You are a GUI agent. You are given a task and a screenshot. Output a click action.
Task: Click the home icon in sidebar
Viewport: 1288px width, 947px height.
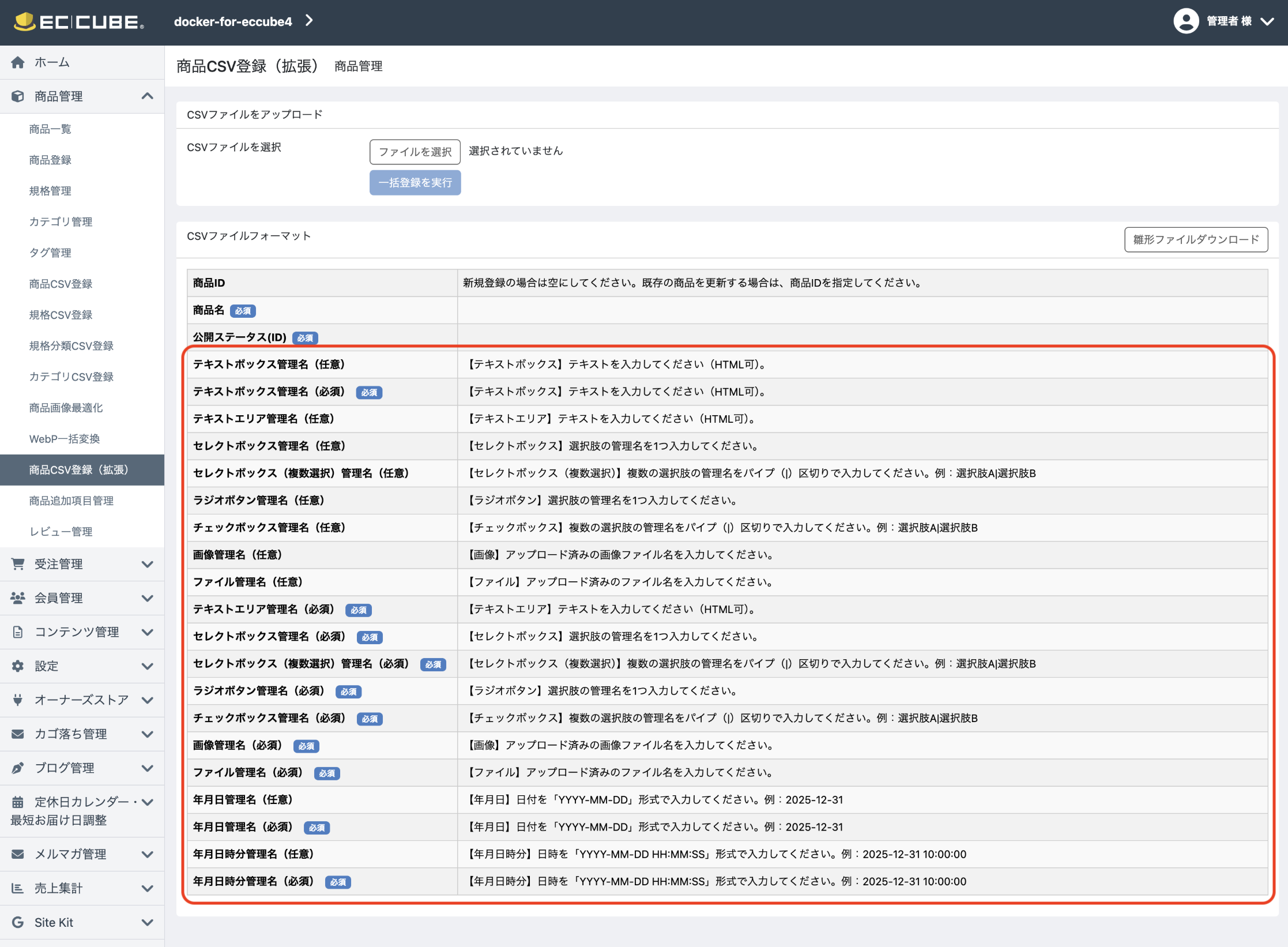pos(18,62)
